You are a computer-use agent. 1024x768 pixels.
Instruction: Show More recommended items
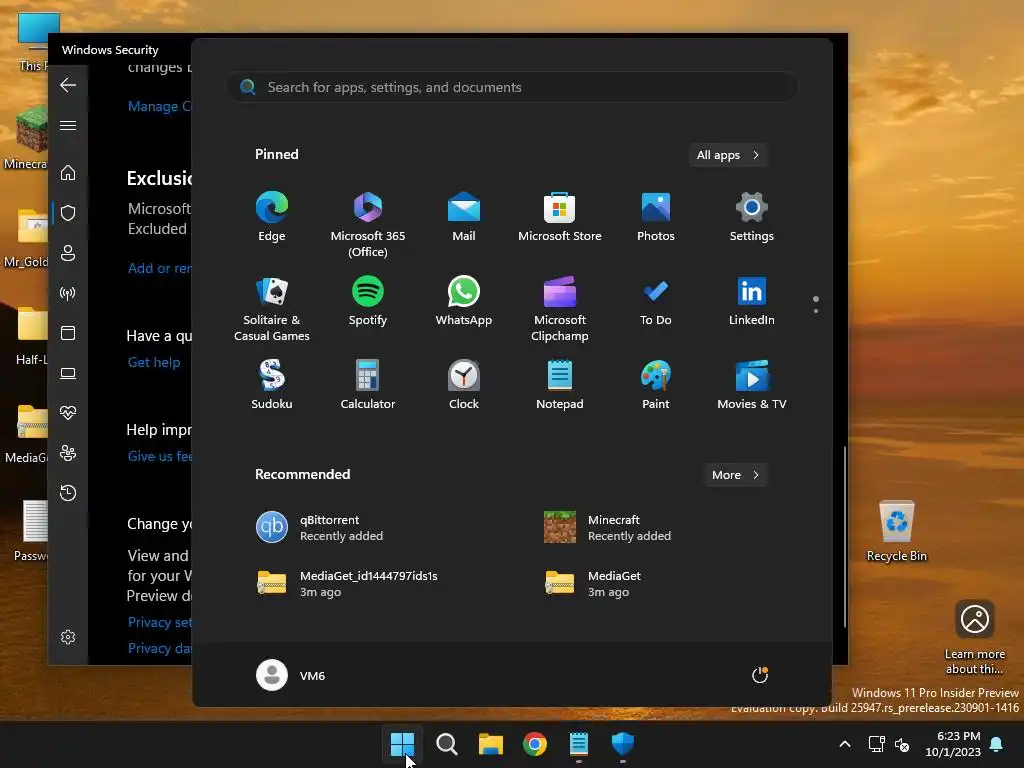coord(735,475)
